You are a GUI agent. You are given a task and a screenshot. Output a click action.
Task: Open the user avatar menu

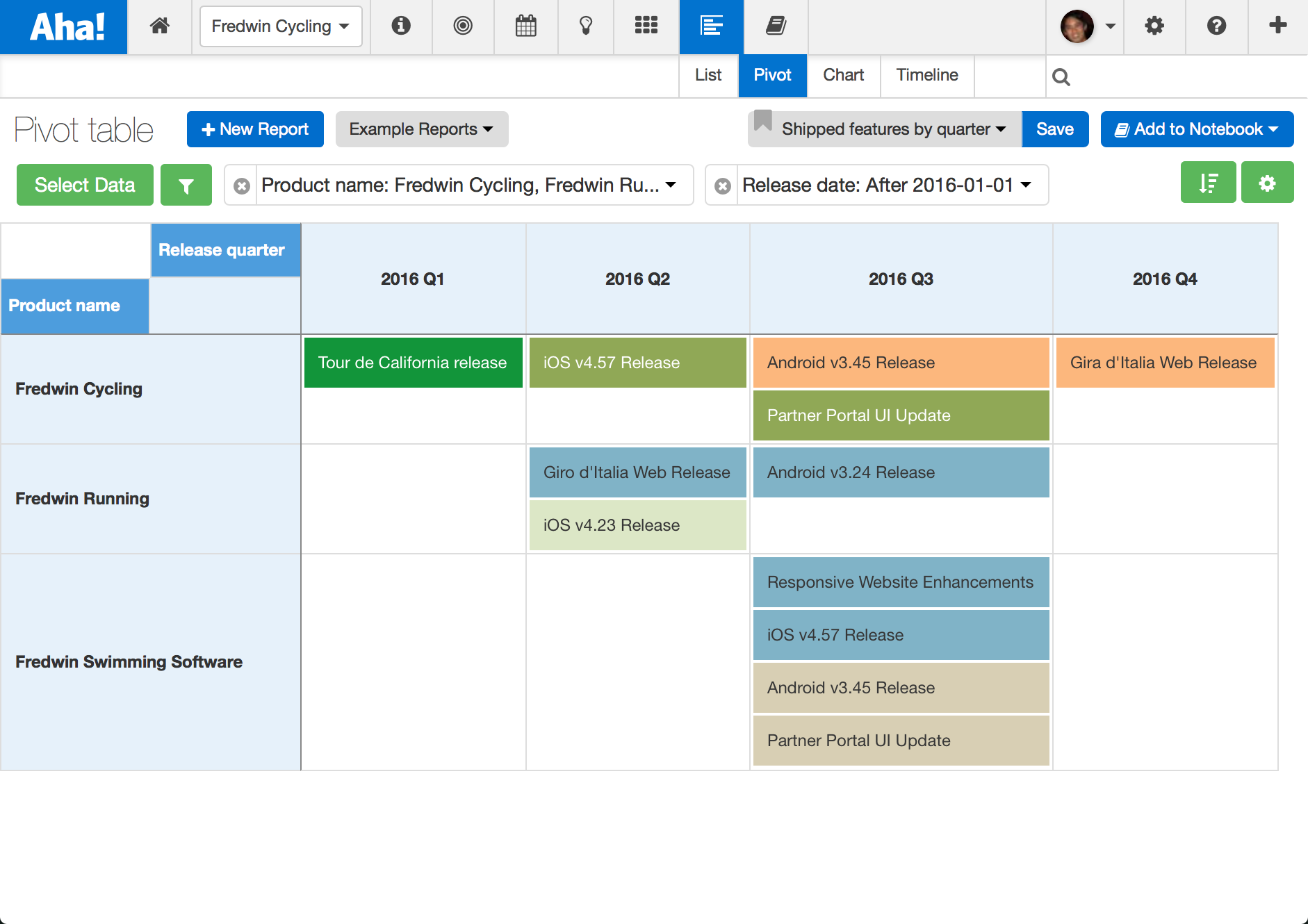[1087, 26]
